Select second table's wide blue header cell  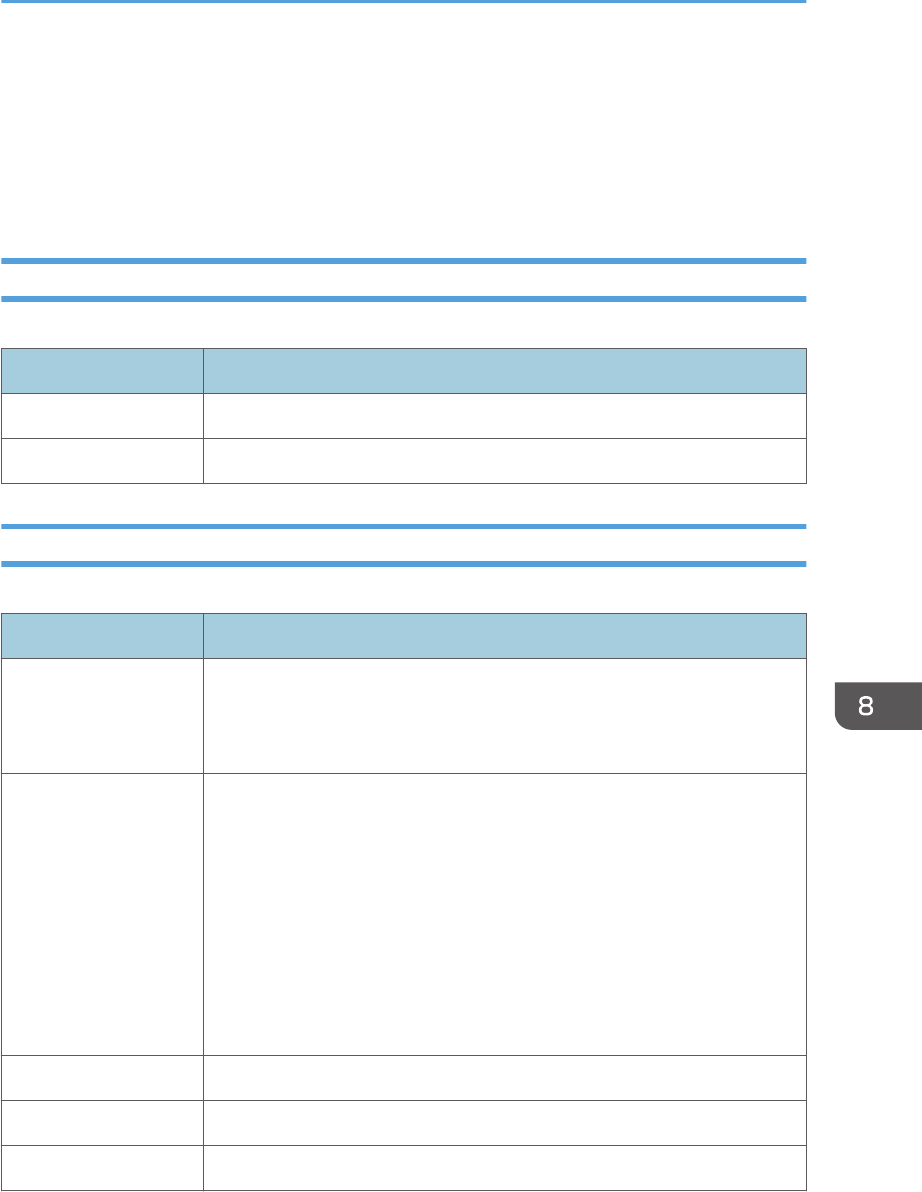point(505,636)
